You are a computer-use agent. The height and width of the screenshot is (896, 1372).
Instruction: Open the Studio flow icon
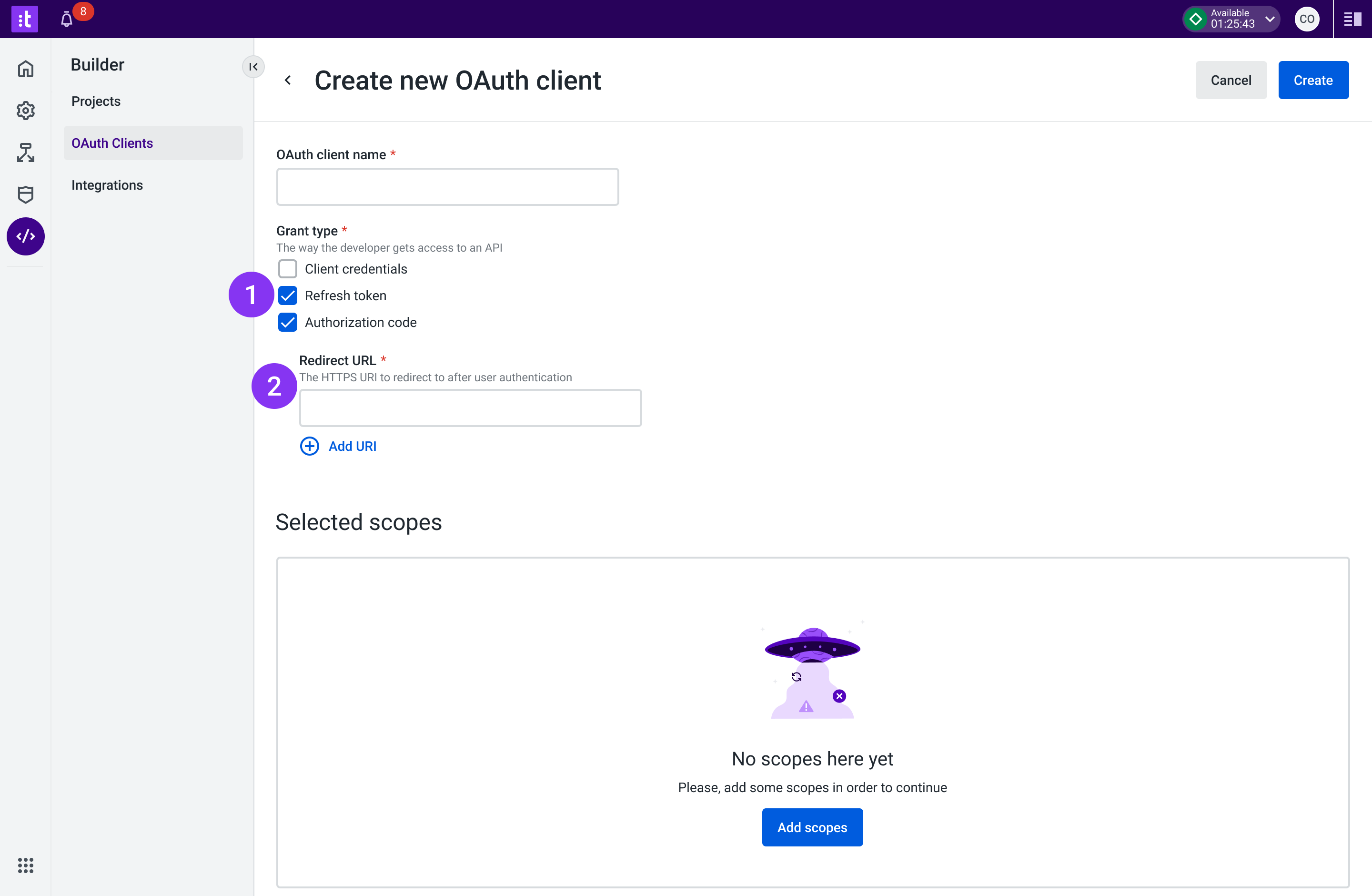(x=25, y=153)
